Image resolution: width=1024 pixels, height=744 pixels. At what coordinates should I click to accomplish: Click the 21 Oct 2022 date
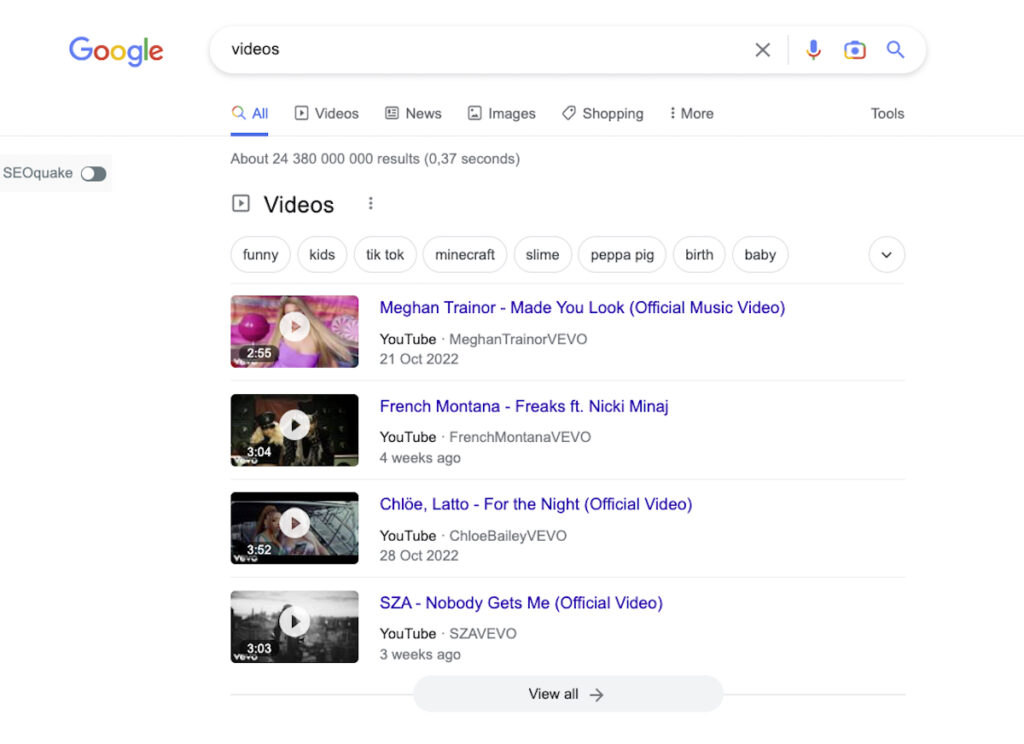[419, 359]
